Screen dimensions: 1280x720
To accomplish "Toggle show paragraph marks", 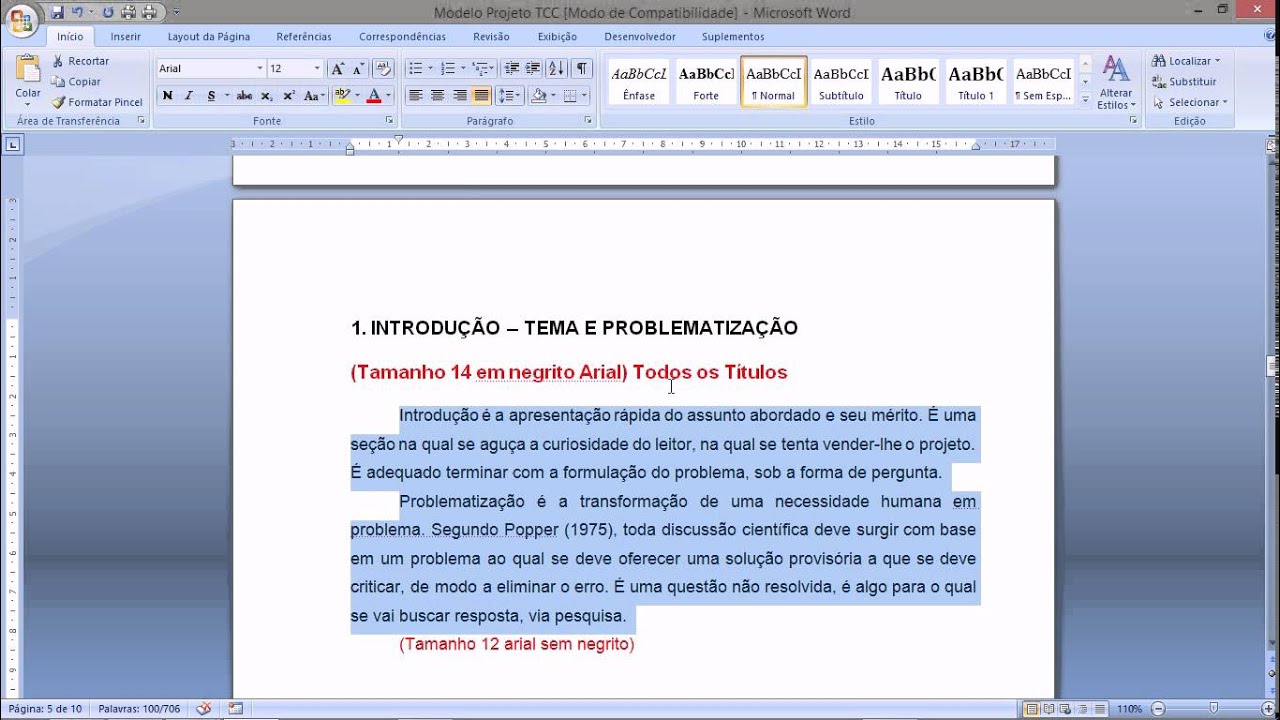I will (x=581, y=69).
